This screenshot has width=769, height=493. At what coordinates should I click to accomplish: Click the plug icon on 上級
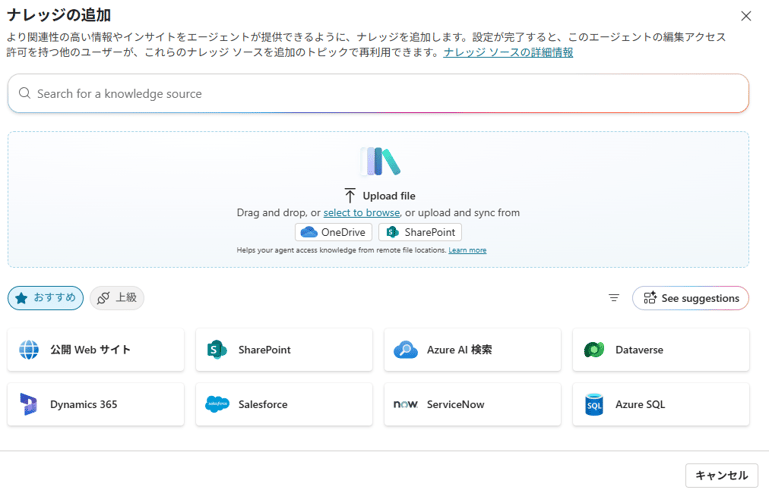[x=103, y=298]
